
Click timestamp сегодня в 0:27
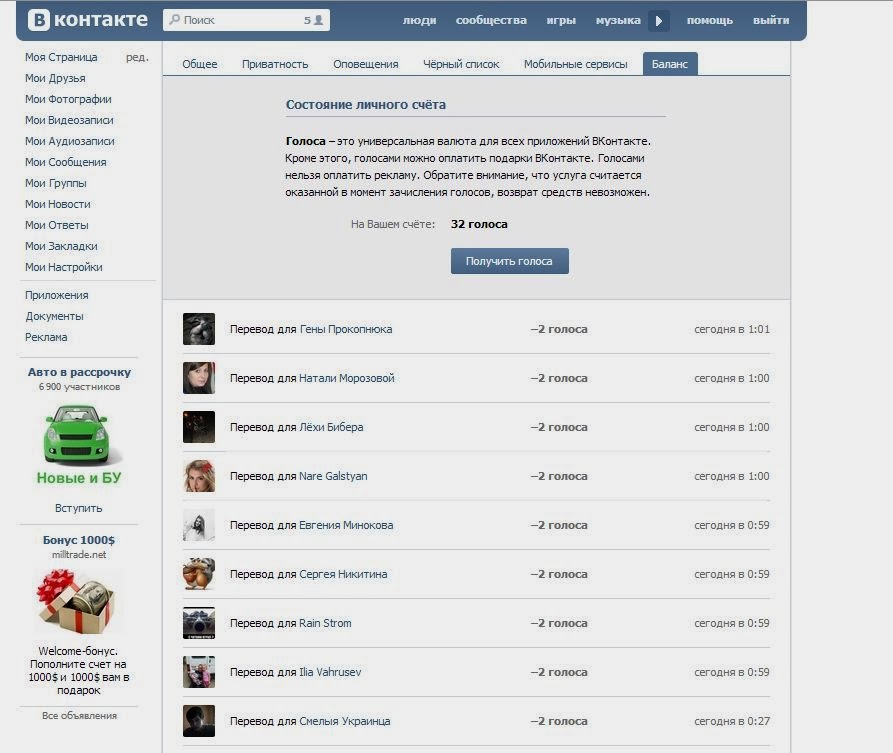click(x=732, y=721)
